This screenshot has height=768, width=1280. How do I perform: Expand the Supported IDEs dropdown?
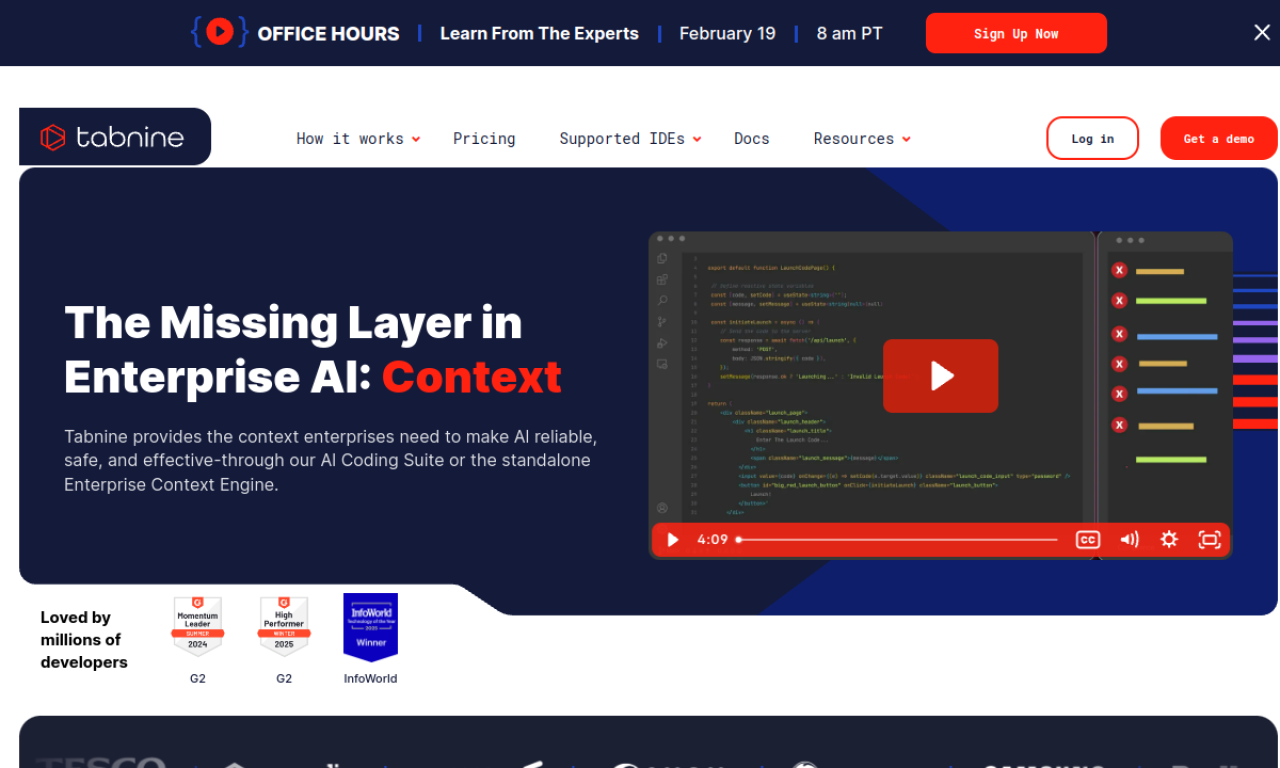coord(622,138)
